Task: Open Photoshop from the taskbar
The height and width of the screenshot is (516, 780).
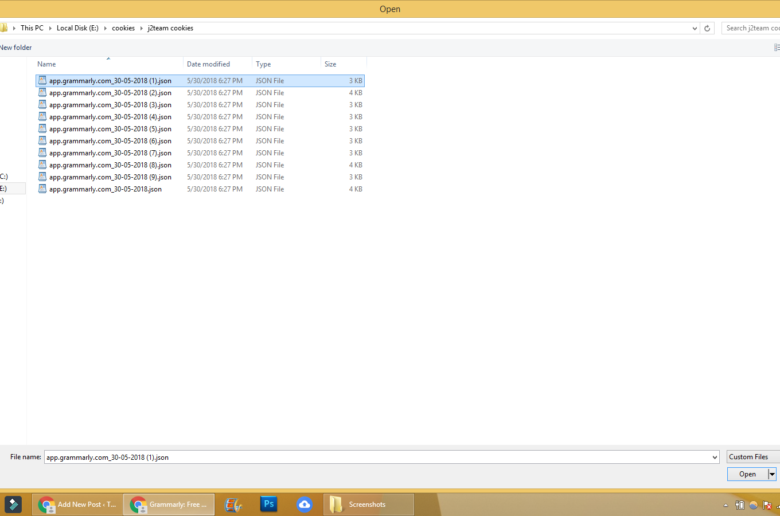Action: pos(269,504)
